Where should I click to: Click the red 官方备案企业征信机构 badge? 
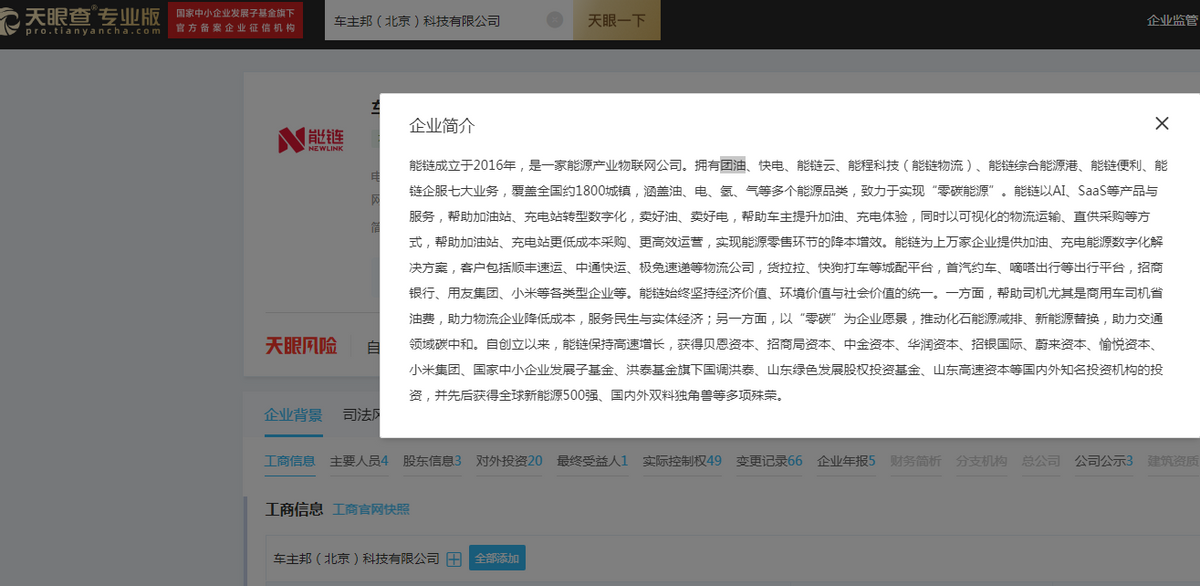point(235,20)
